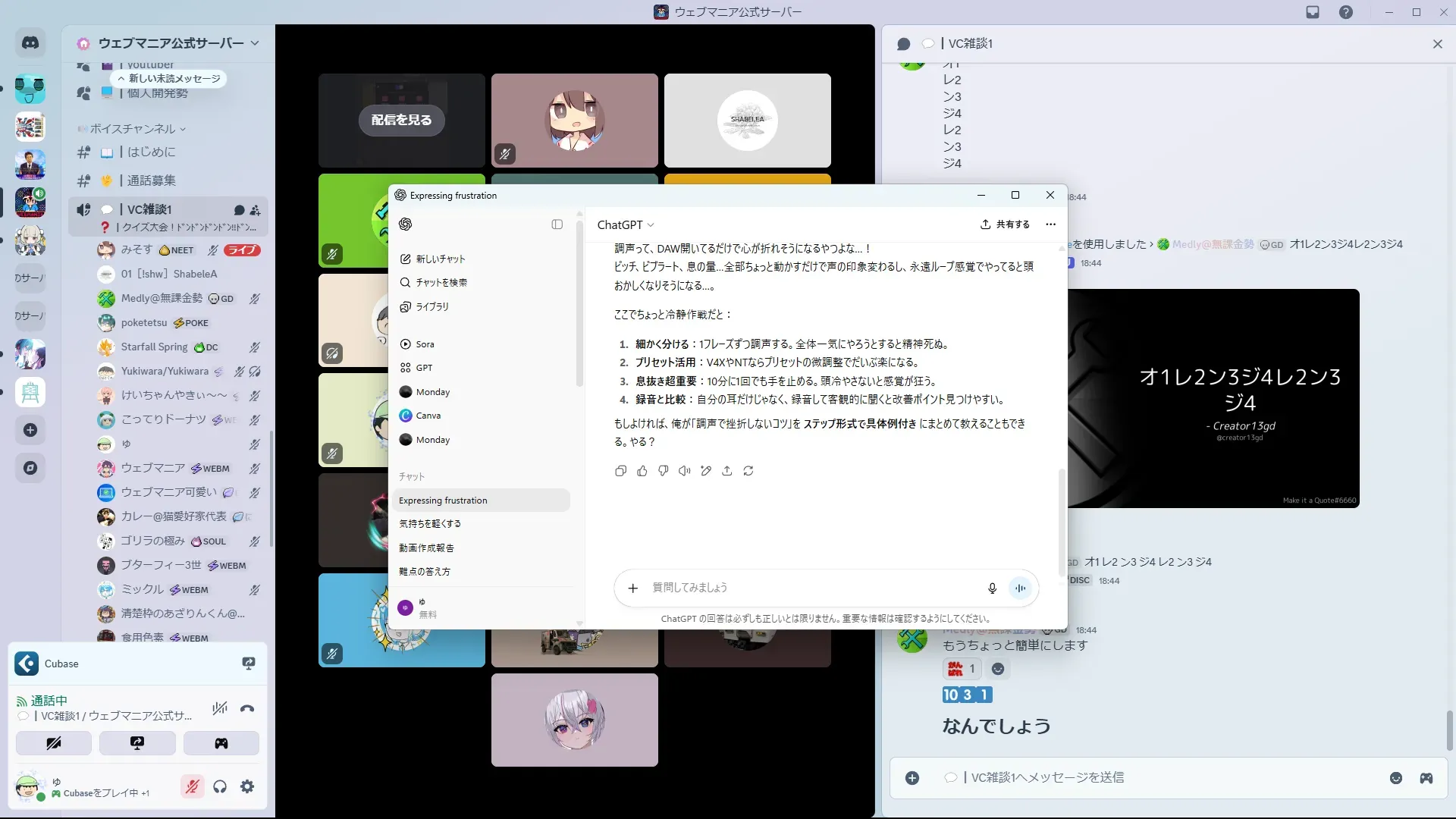Disconnect from the voice call

247,709
